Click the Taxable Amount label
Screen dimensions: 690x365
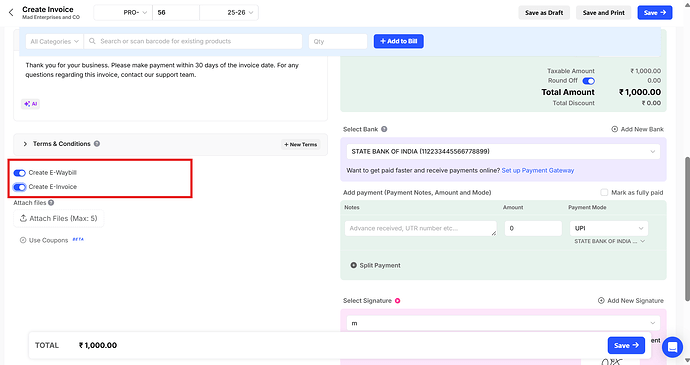pyautogui.click(x=571, y=71)
